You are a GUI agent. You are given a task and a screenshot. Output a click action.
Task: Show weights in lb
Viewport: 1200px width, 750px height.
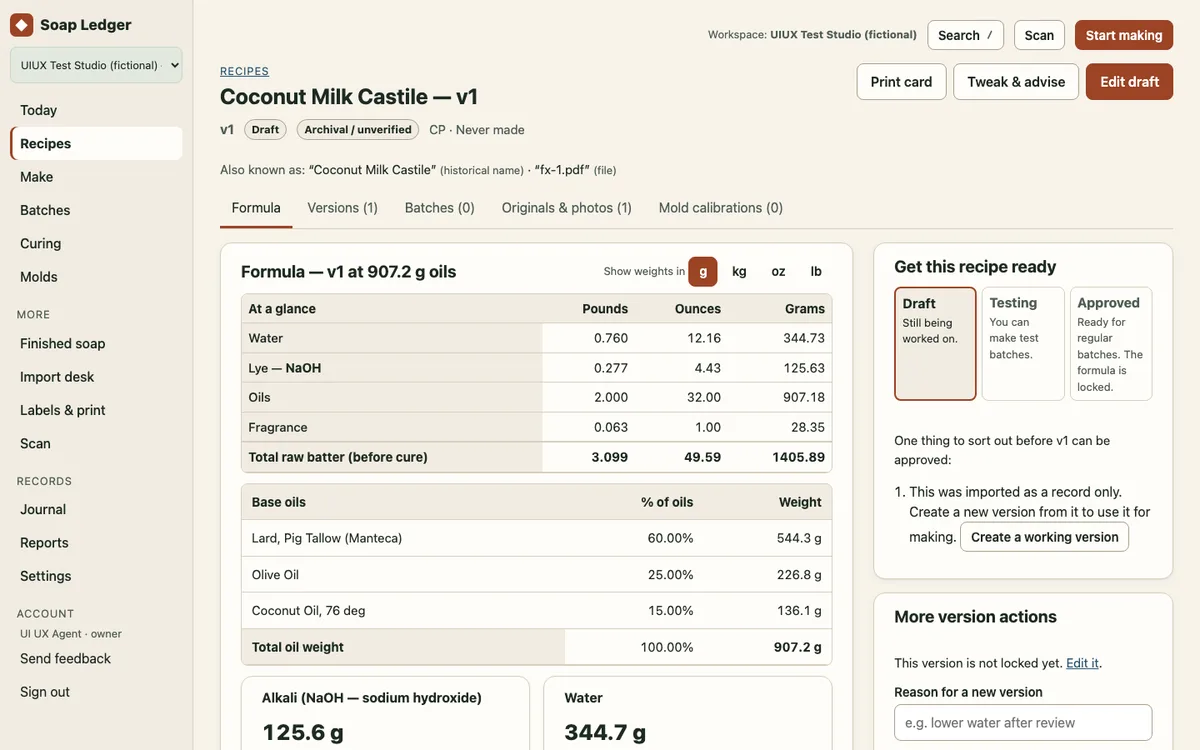click(816, 271)
